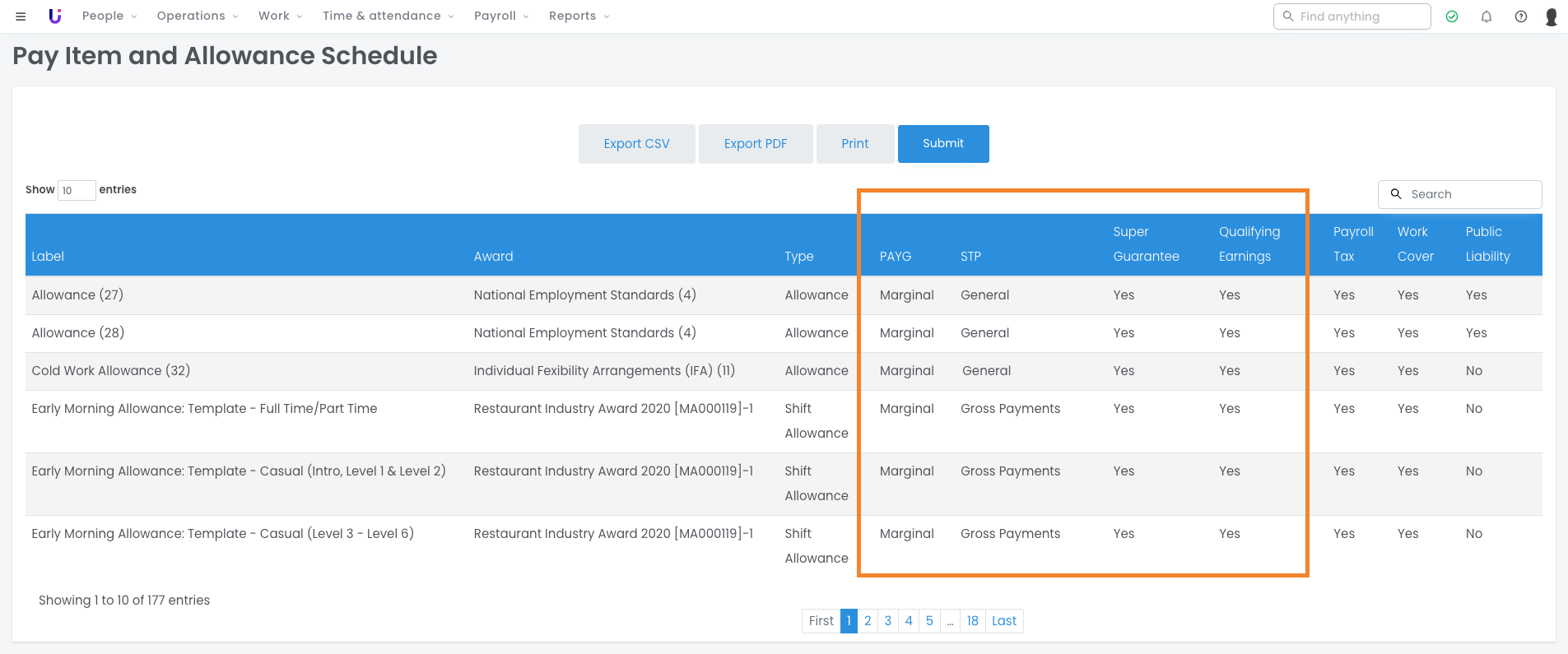Sort by the Type column header
The height and width of the screenshot is (654, 1568).
pyautogui.click(x=798, y=257)
